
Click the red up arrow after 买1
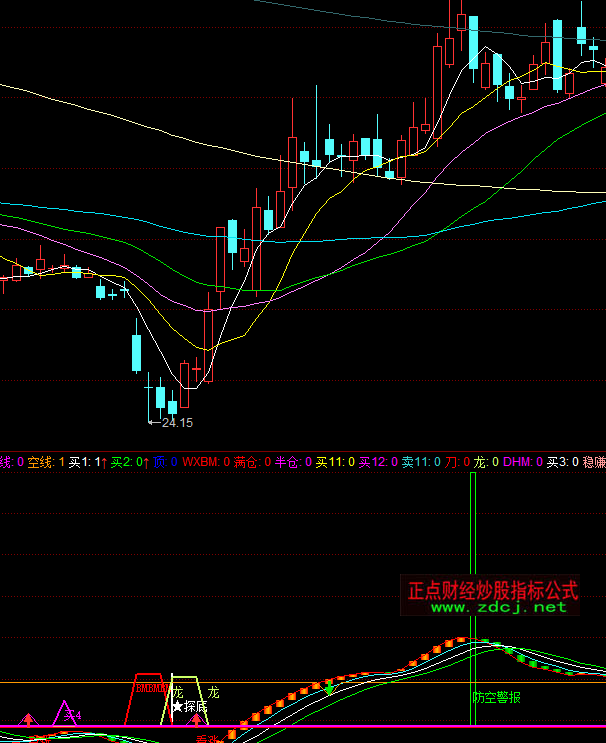point(104,463)
